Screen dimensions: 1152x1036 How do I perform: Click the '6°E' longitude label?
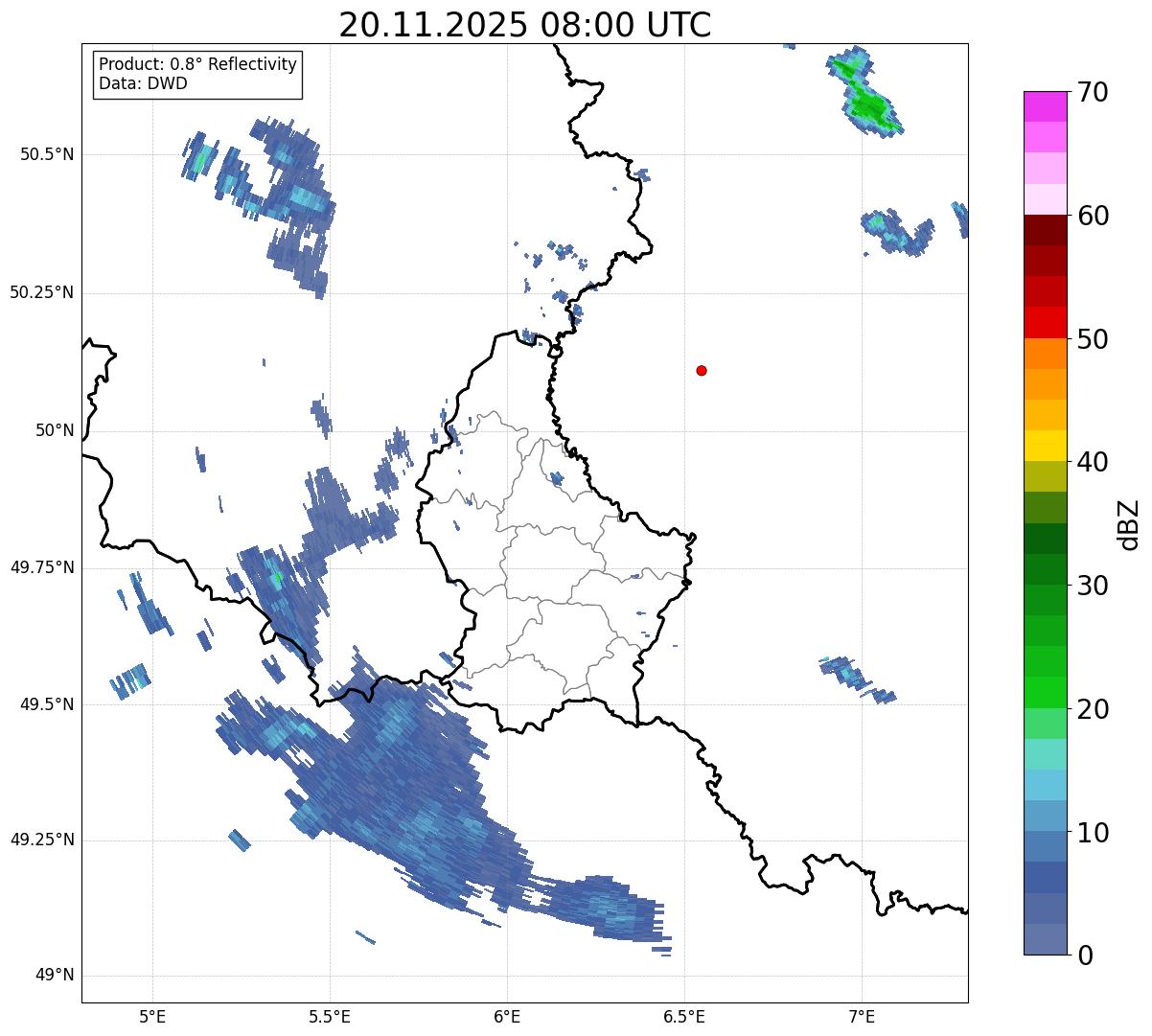click(507, 1017)
